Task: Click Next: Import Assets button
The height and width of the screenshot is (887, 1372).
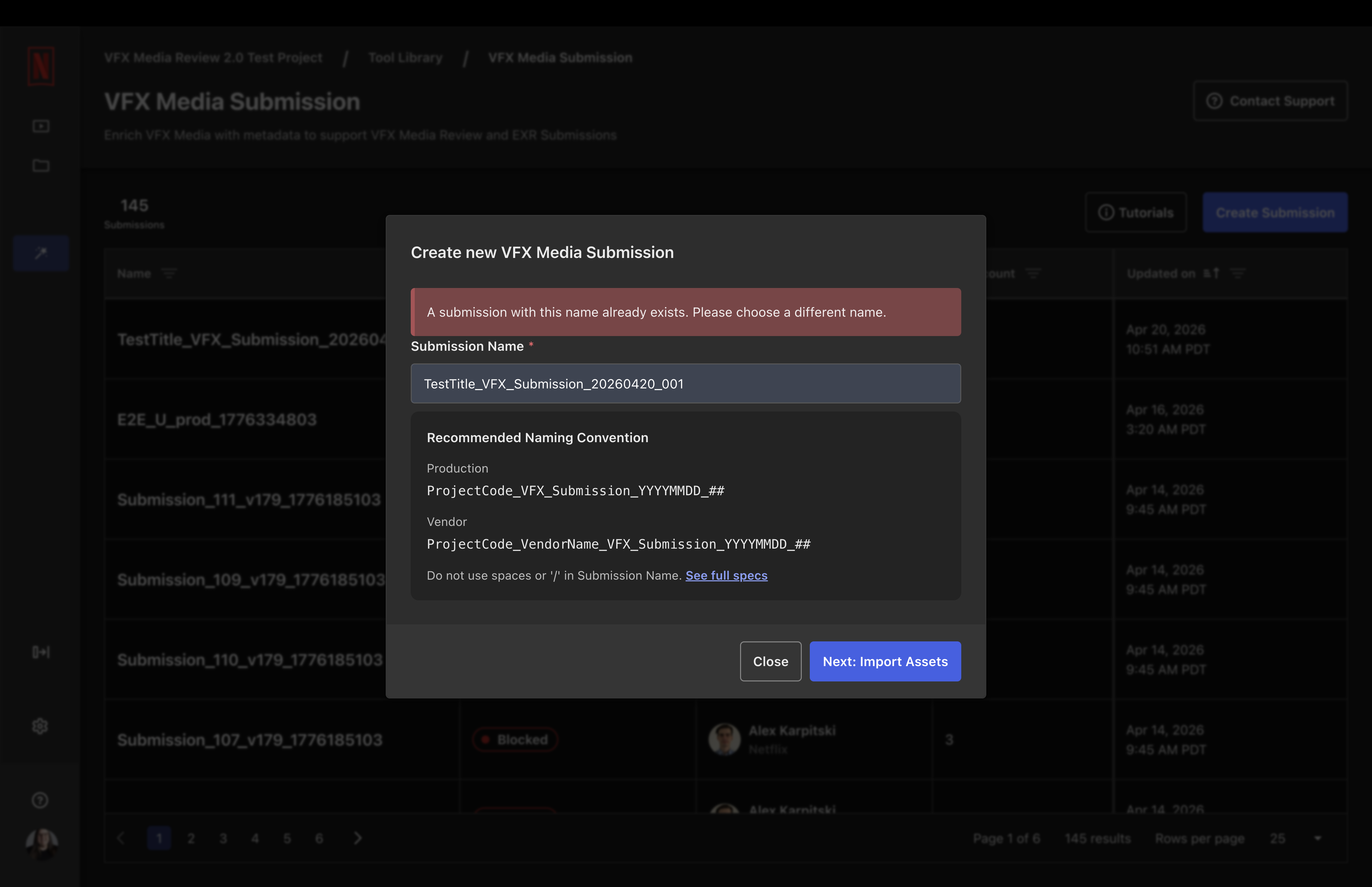Action: pyautogui.click(x=885, y=661)
